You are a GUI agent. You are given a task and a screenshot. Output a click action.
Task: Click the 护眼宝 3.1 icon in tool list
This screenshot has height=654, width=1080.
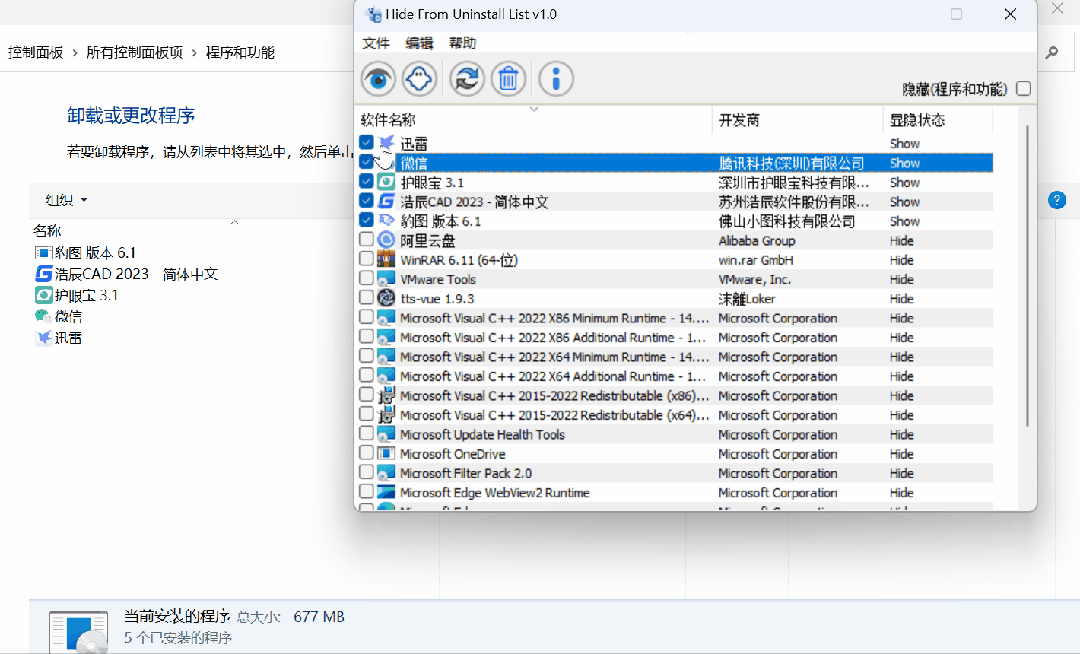click(x=386, y=182)
